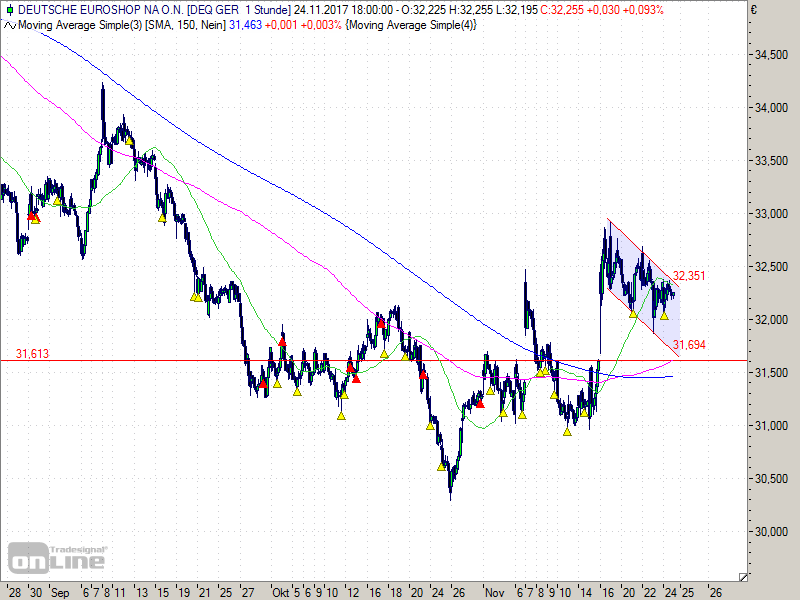Select the Moving Average Simple wave icon
The height and width of the screenshot is (600, 800).
[10, 25]
